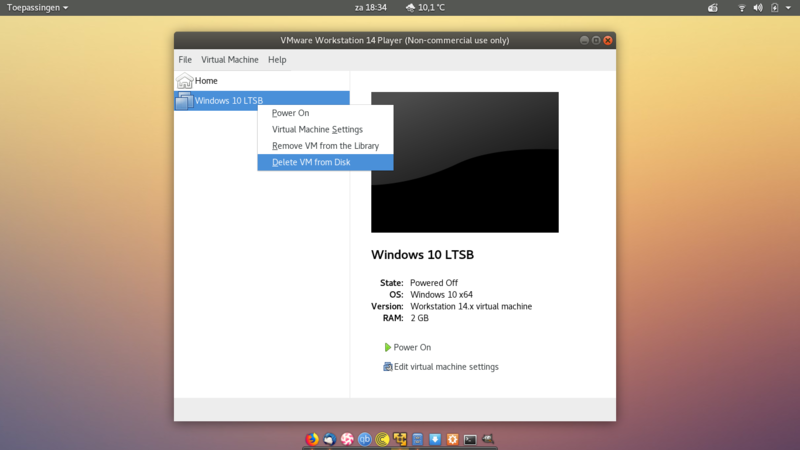Viewport: 800px width, 450px height.
Task: Open the Toepassingen applications menu
Action: (x=37, y=8)
